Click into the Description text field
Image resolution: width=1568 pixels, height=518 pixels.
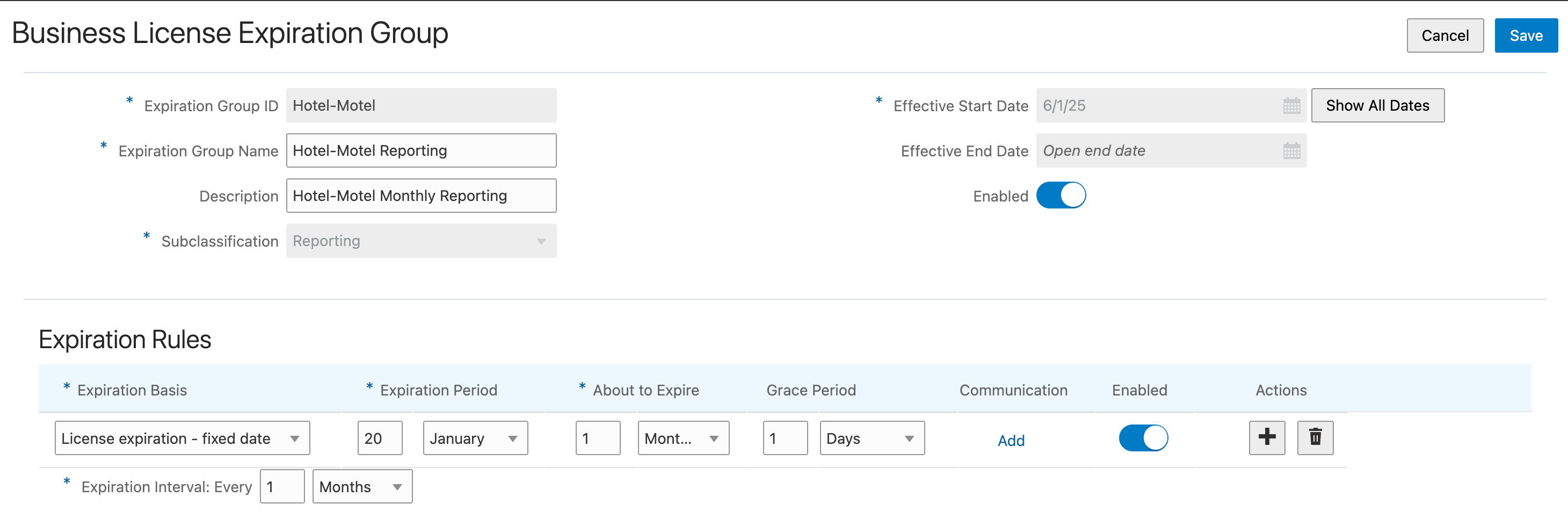(420, 196)
